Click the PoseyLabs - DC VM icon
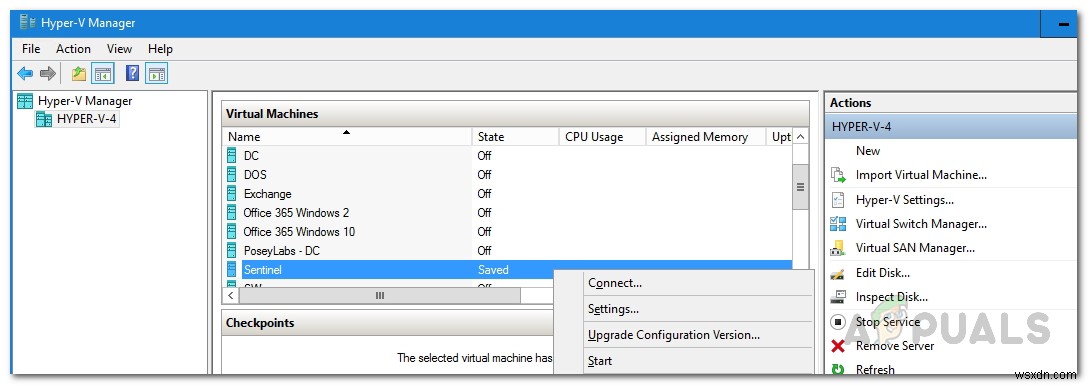 232,250
